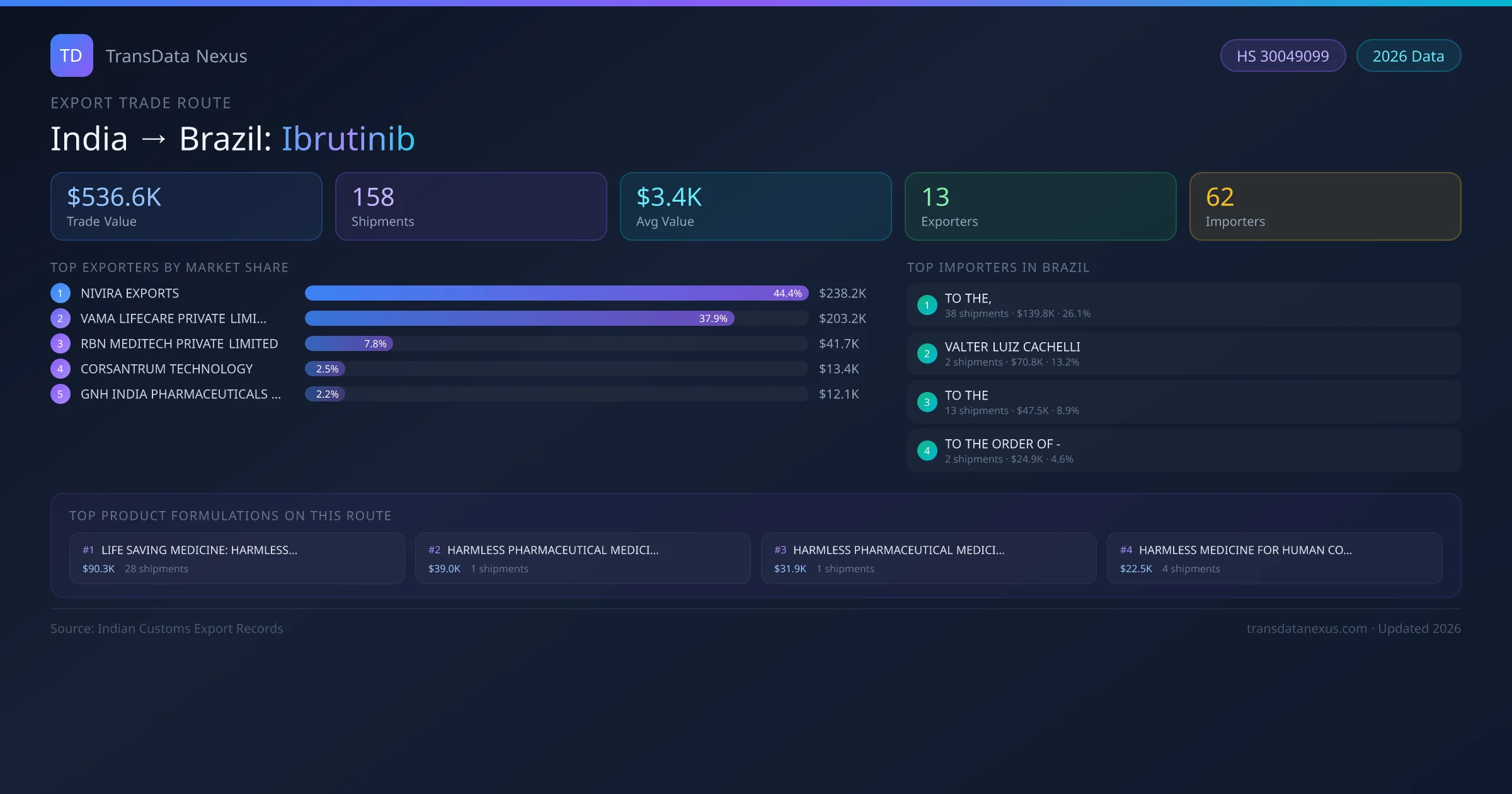Image resolution: width=1512 pixels, height=794 pixels.
Task: Click the HS 30049099 pill
Action: pos(1283,56)
